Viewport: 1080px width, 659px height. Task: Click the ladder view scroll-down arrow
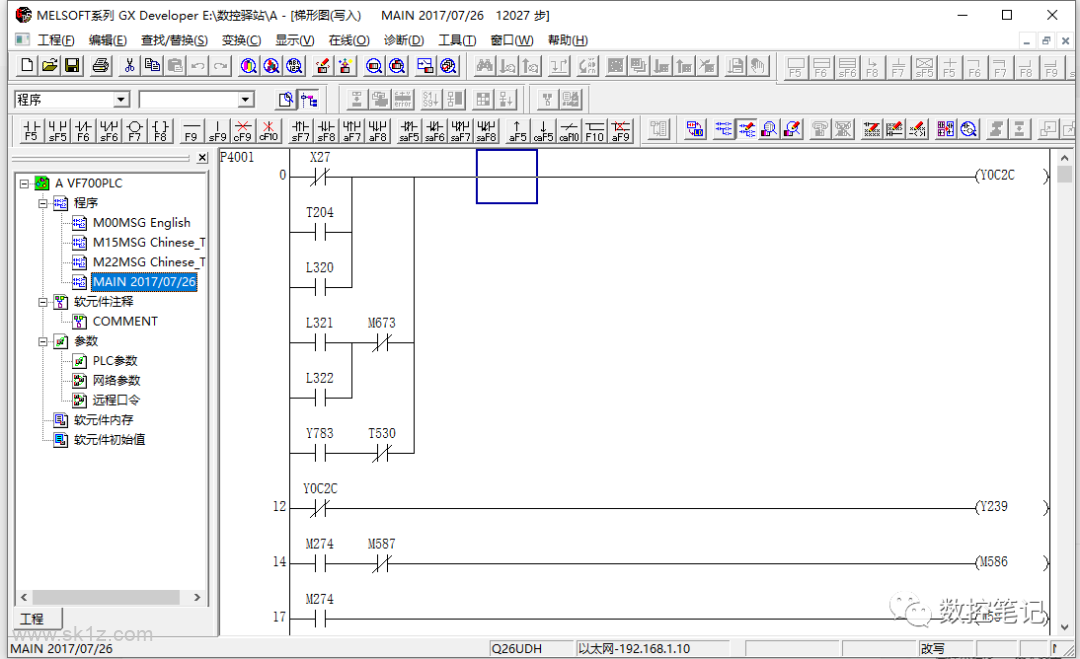click(1065, 627)
